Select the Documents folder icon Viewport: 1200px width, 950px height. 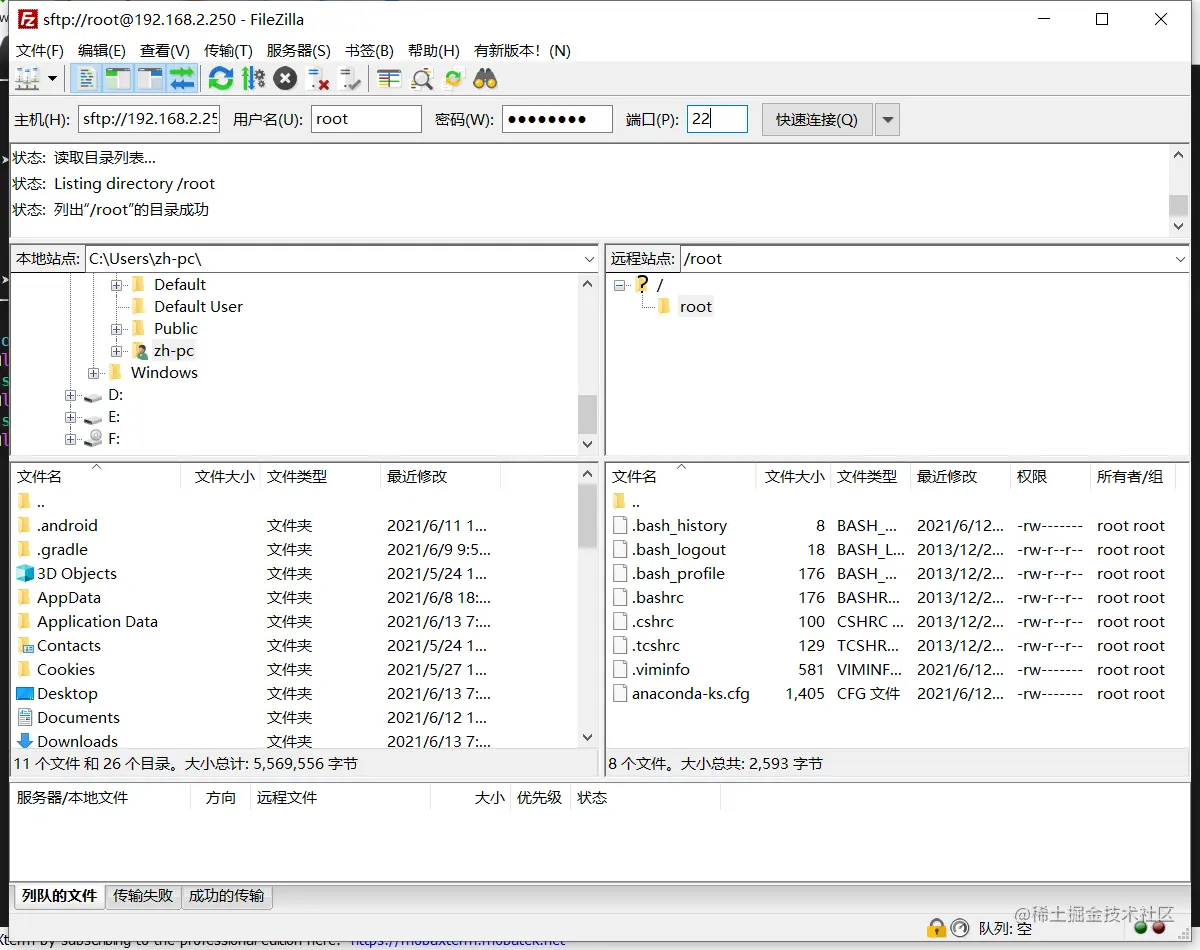click(25, 718)
